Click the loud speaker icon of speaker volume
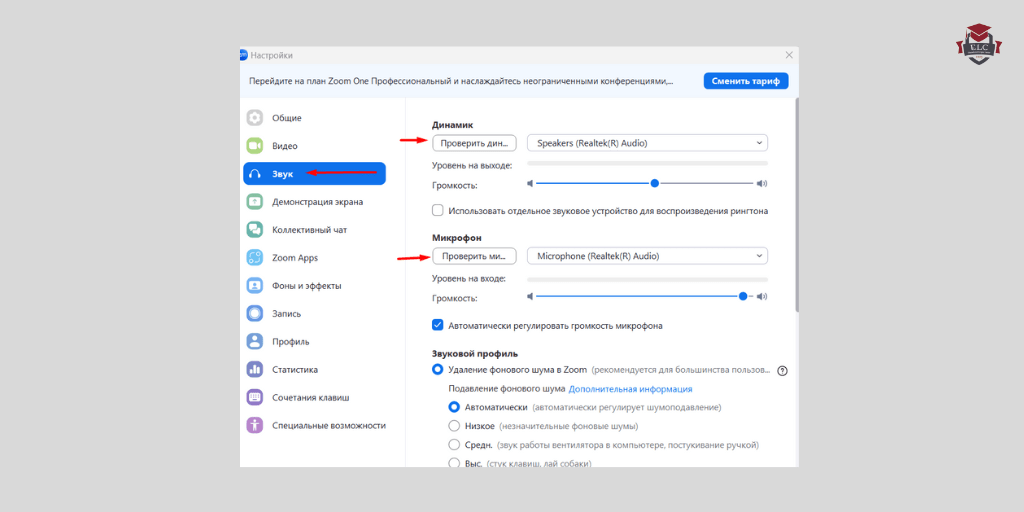 coord(761,184)
